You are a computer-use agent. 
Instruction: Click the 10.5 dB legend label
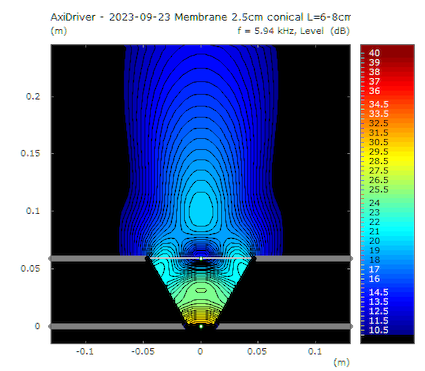point(379,330)
